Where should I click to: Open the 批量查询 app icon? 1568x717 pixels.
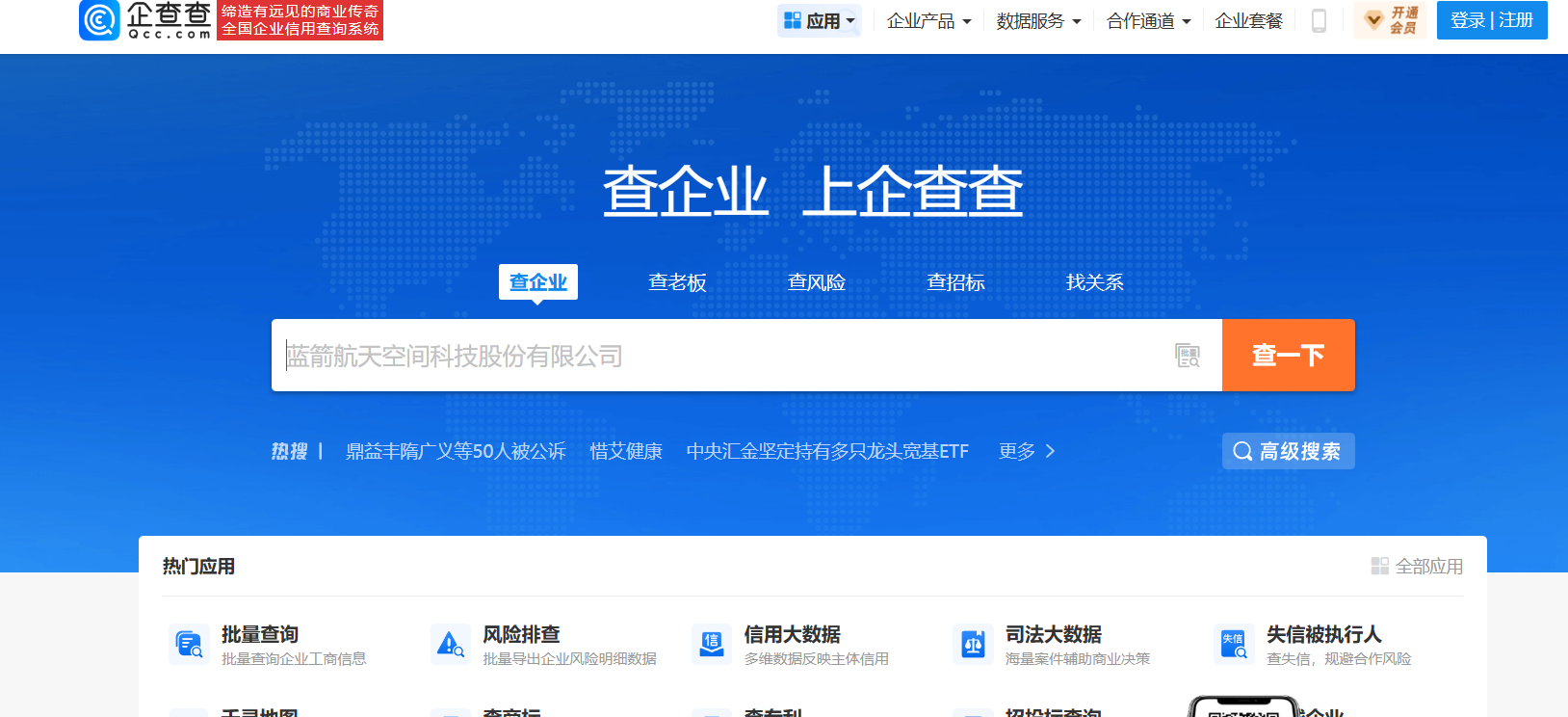[x=189, y=645]
